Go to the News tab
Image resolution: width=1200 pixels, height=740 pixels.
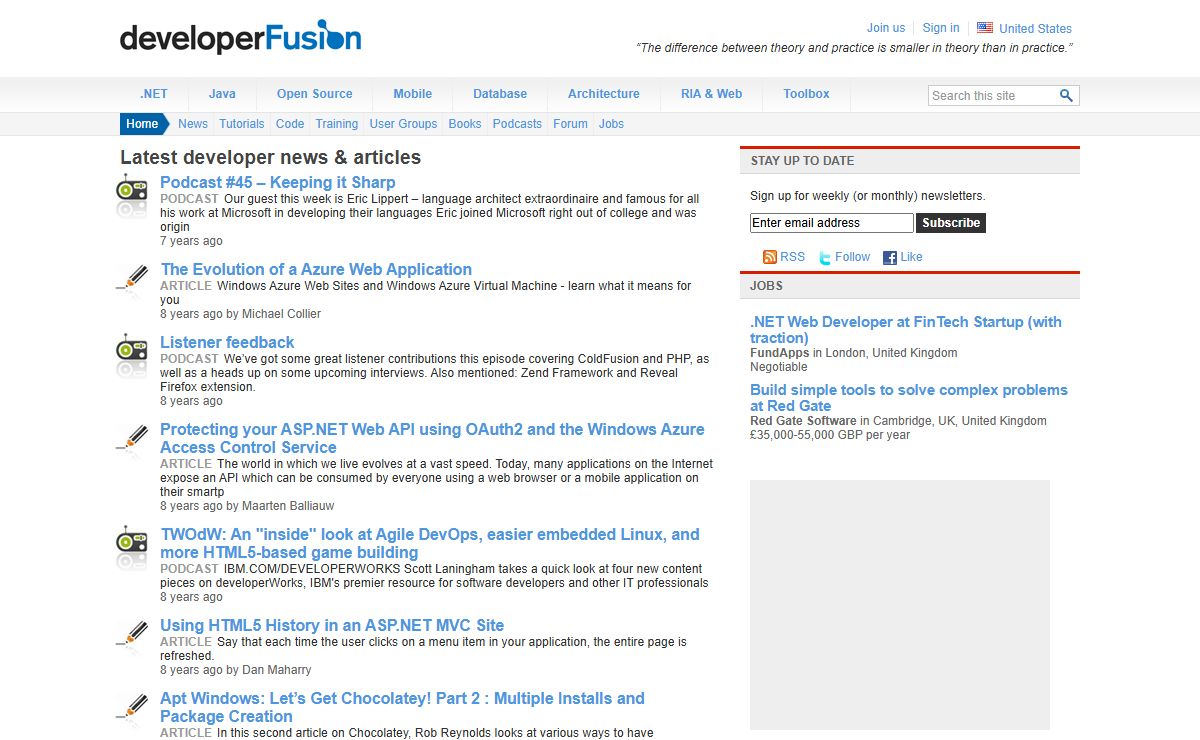193,124
